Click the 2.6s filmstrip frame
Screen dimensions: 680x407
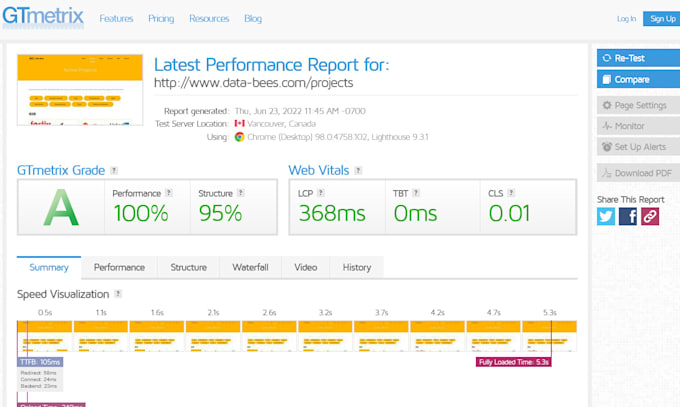(x=269, y=336)
